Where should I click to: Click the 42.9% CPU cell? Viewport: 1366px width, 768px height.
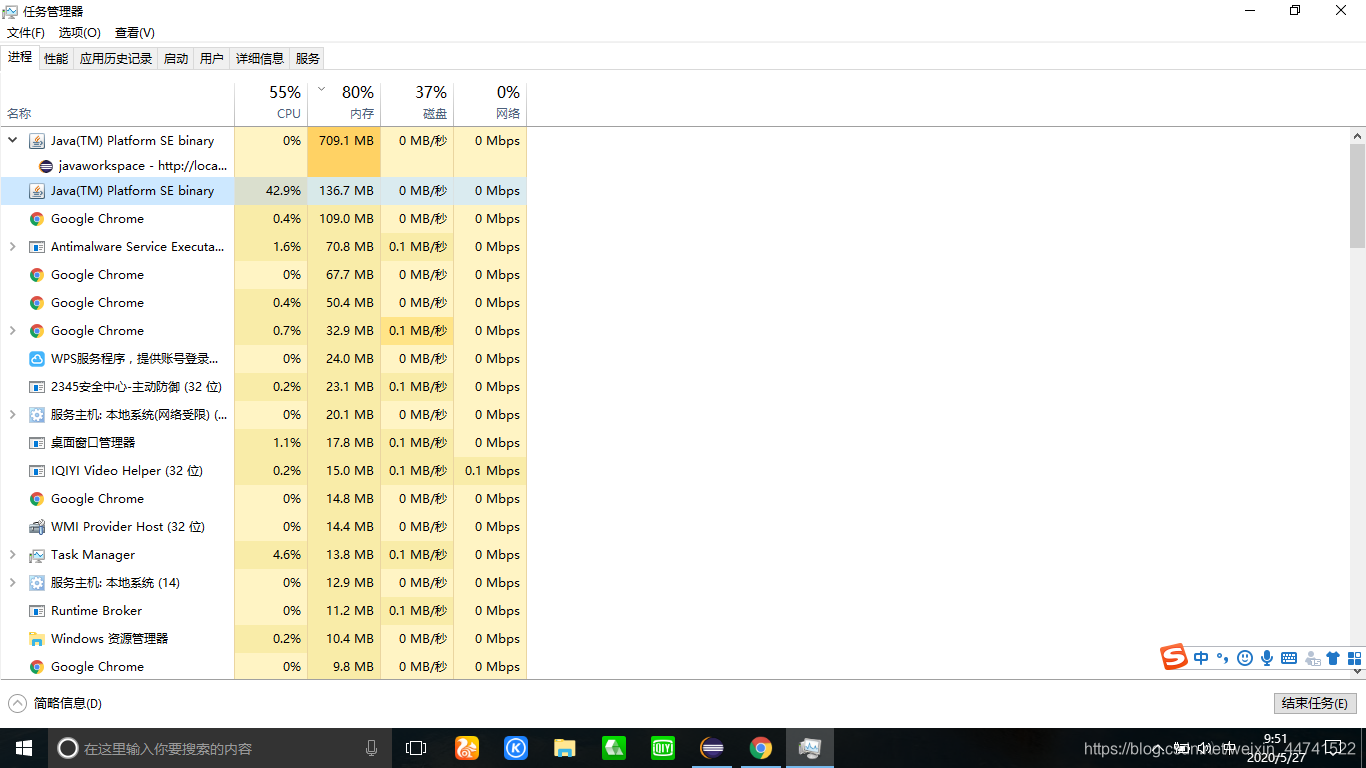click(x=271, y=191)
